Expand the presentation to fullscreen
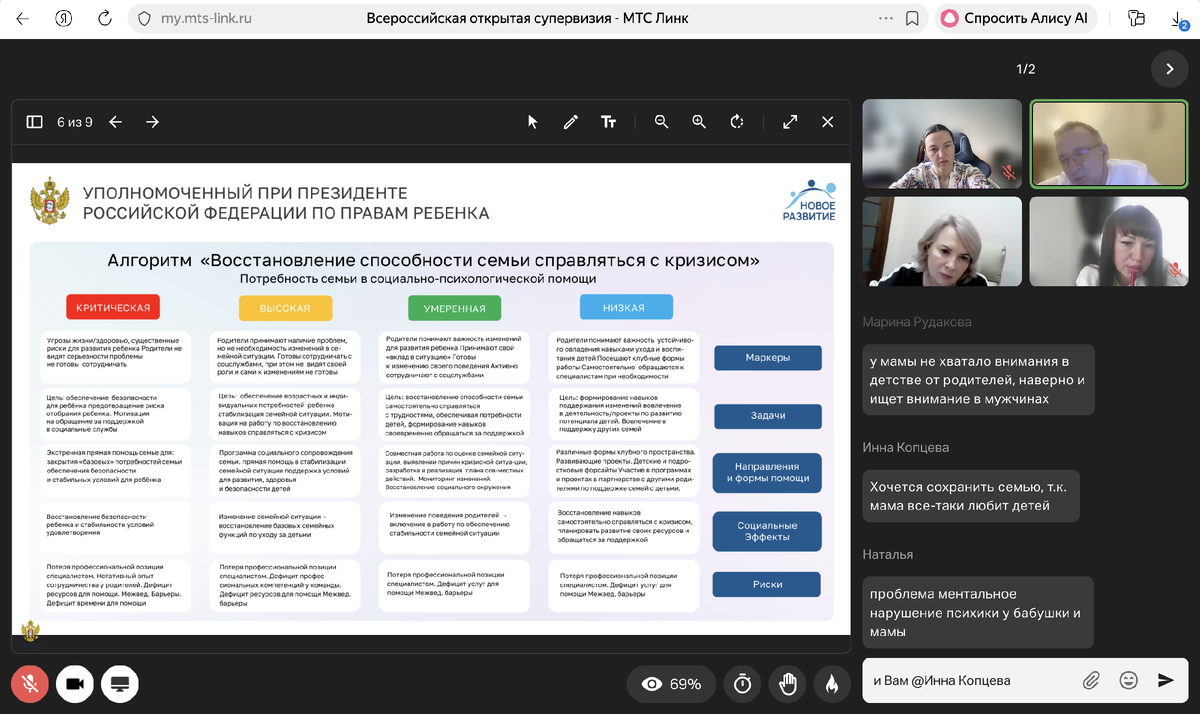1200x714 pixels. coord(790,122)
